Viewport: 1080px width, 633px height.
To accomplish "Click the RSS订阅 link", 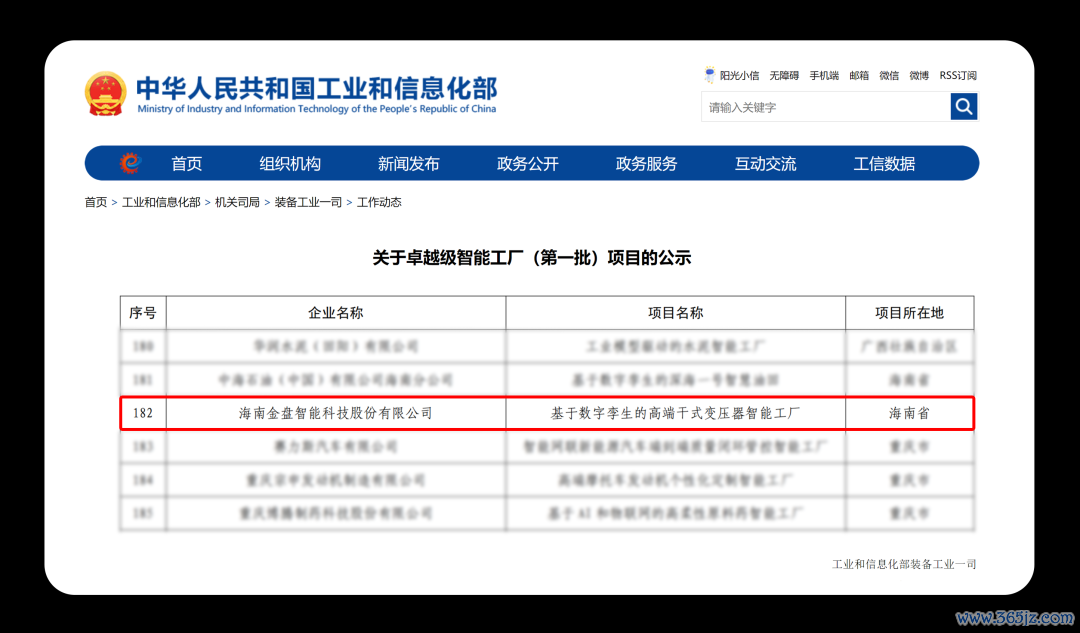I will (x=958, y=76).
